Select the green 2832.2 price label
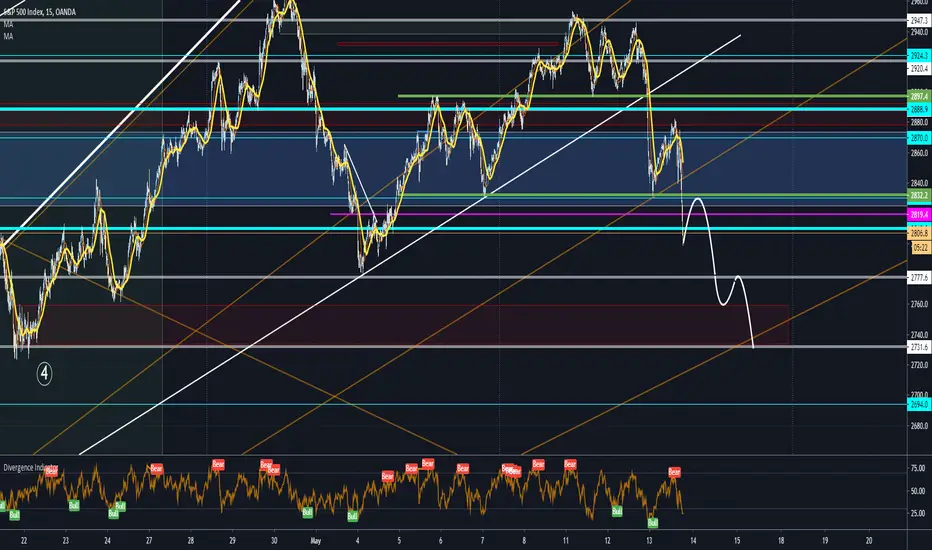932x550 pixels. tap(919, 195)
